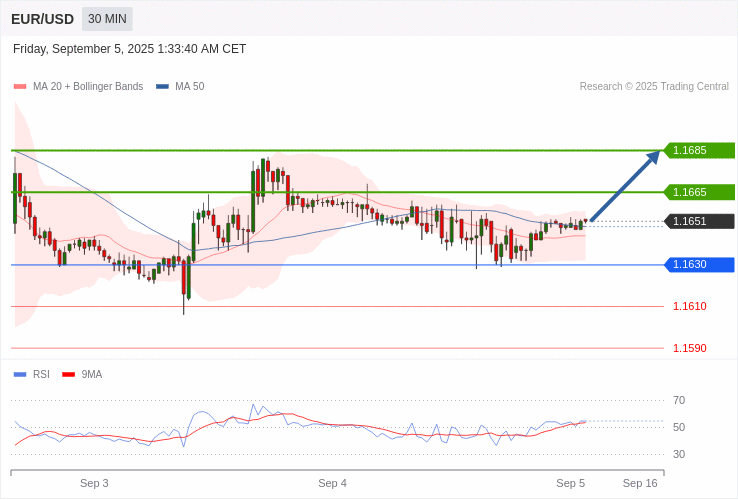Click the Research © 2025 Trading Central credit

654,87
